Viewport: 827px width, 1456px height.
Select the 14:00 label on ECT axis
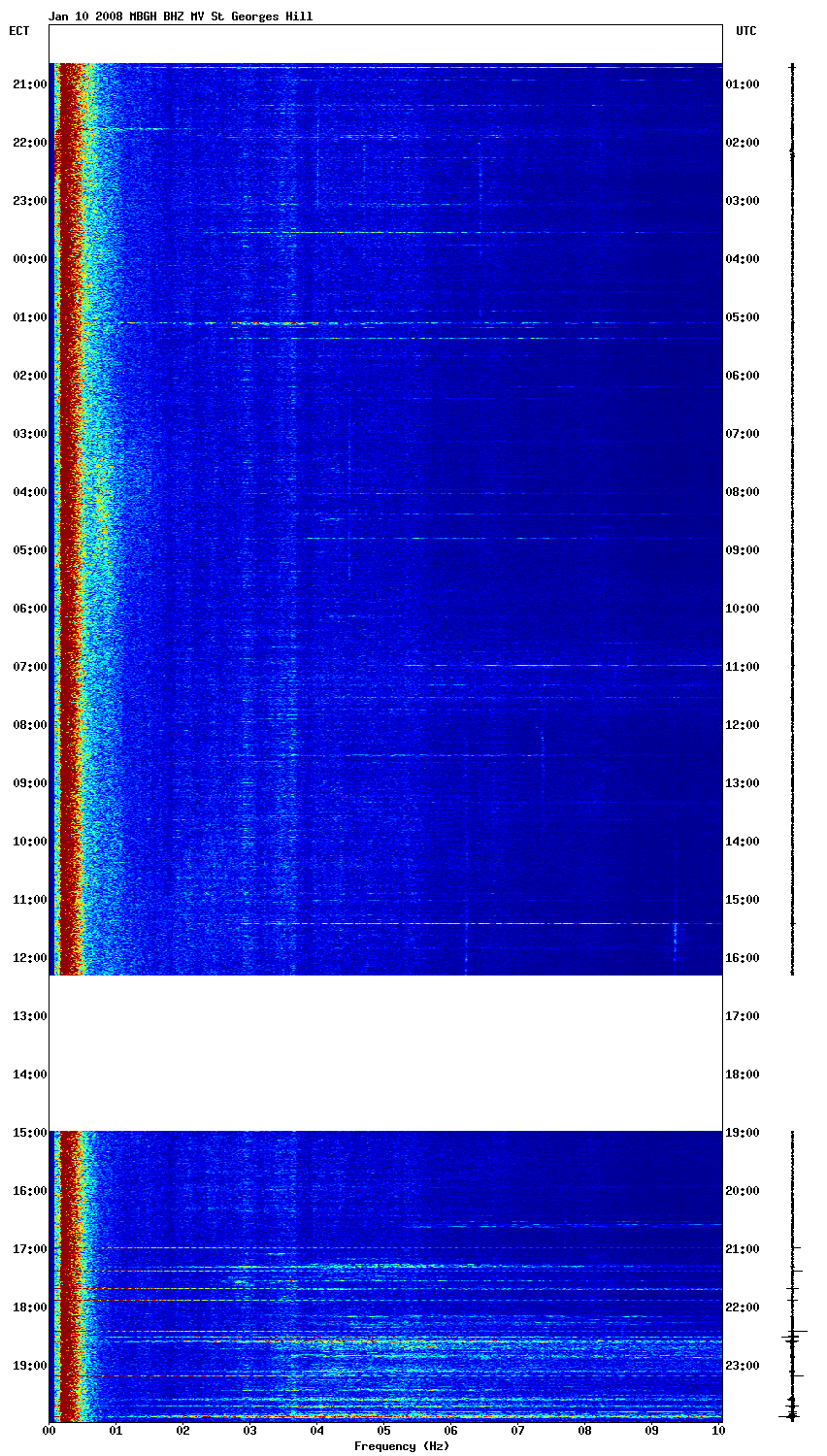(x=30, y=1075)
